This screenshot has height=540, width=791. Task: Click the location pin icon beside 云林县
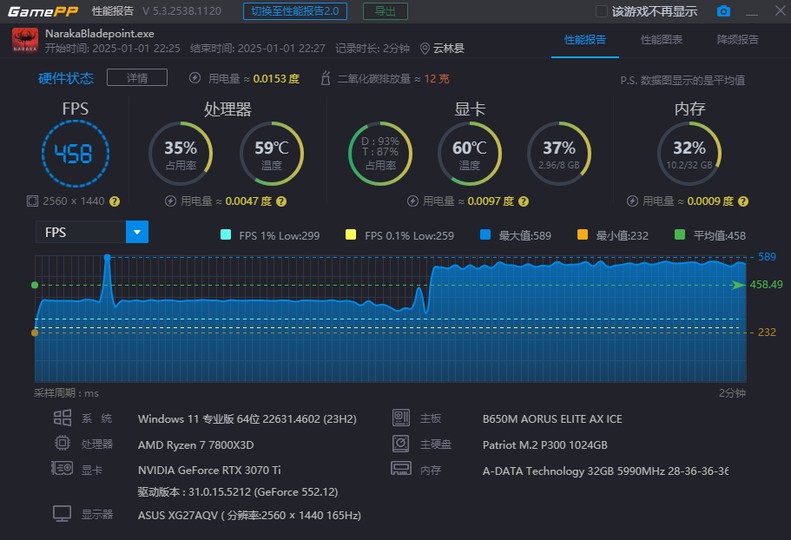(425, 48)
